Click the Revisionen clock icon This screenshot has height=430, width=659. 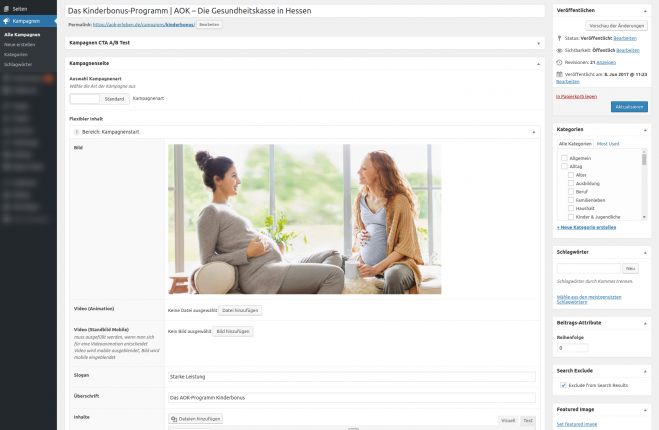560,61
